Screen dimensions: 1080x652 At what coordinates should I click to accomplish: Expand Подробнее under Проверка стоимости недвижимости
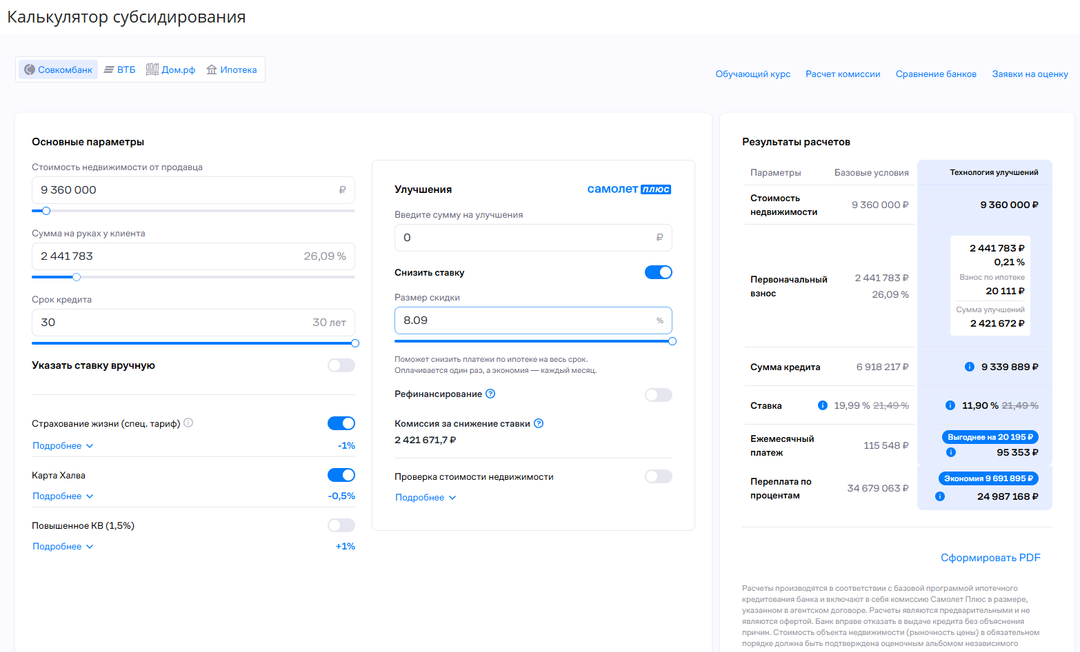click(425, 497)
